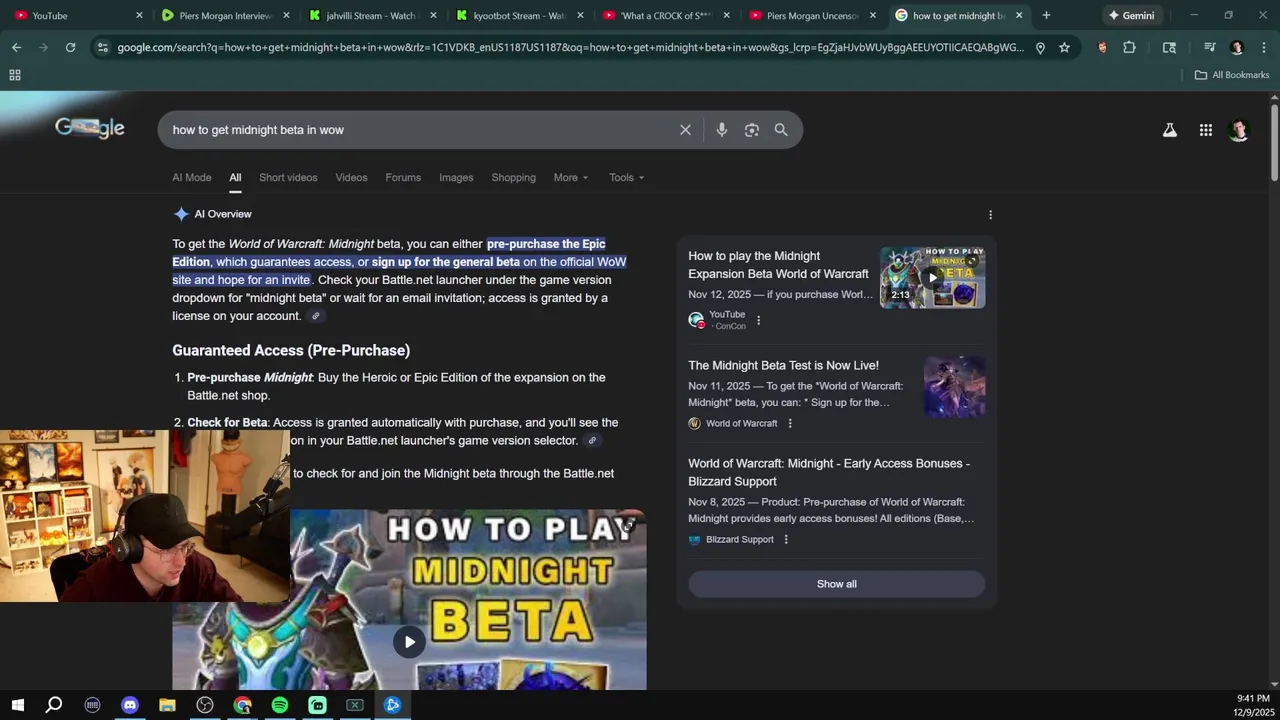Select the Short videos filter
The height and width of the screenshot is (720, 1280).
pos(288,178)
